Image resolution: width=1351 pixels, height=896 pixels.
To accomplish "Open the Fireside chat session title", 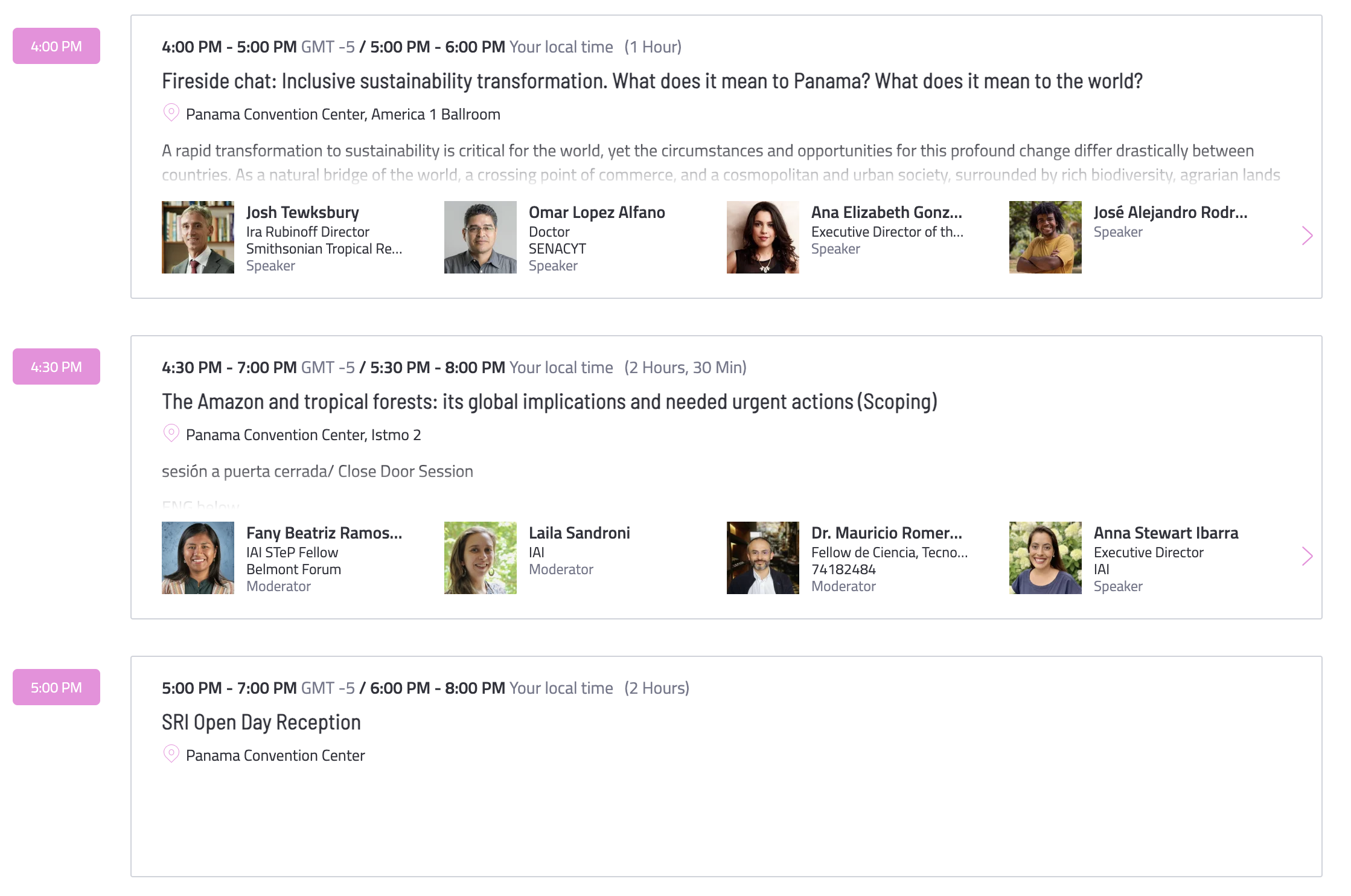I will pos(652,81).
